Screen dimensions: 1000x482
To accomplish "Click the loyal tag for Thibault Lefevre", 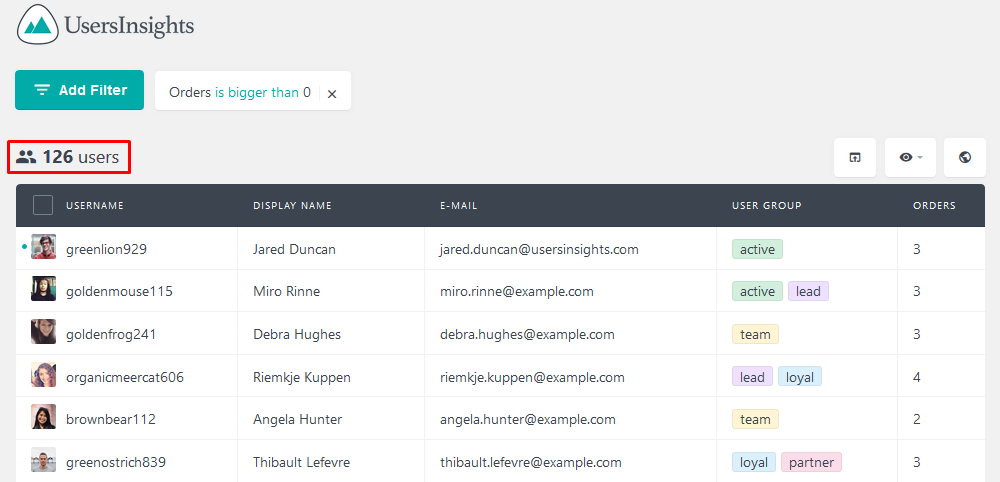I will (754, 462).
